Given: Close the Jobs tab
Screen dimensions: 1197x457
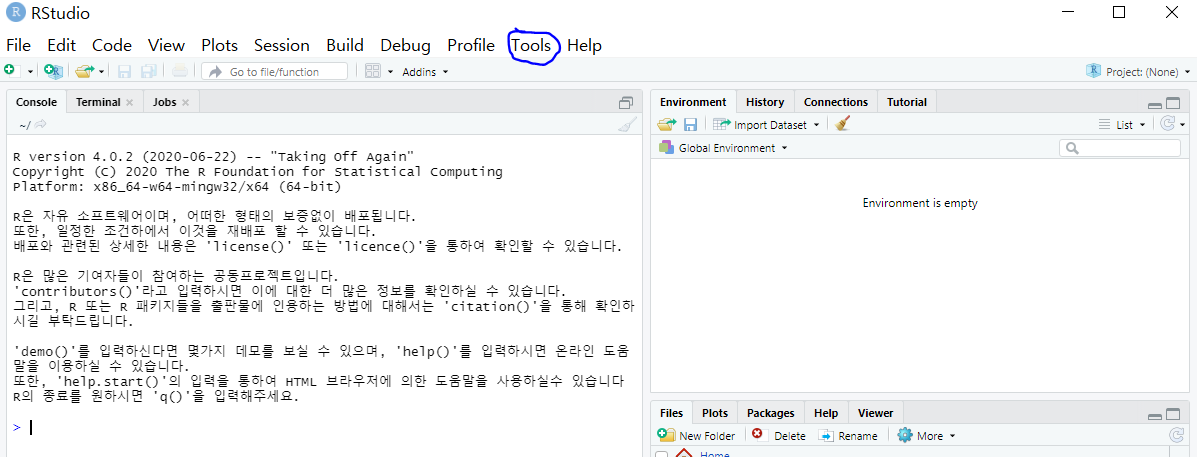Looking at the screenshot, I should click(185, 102).
